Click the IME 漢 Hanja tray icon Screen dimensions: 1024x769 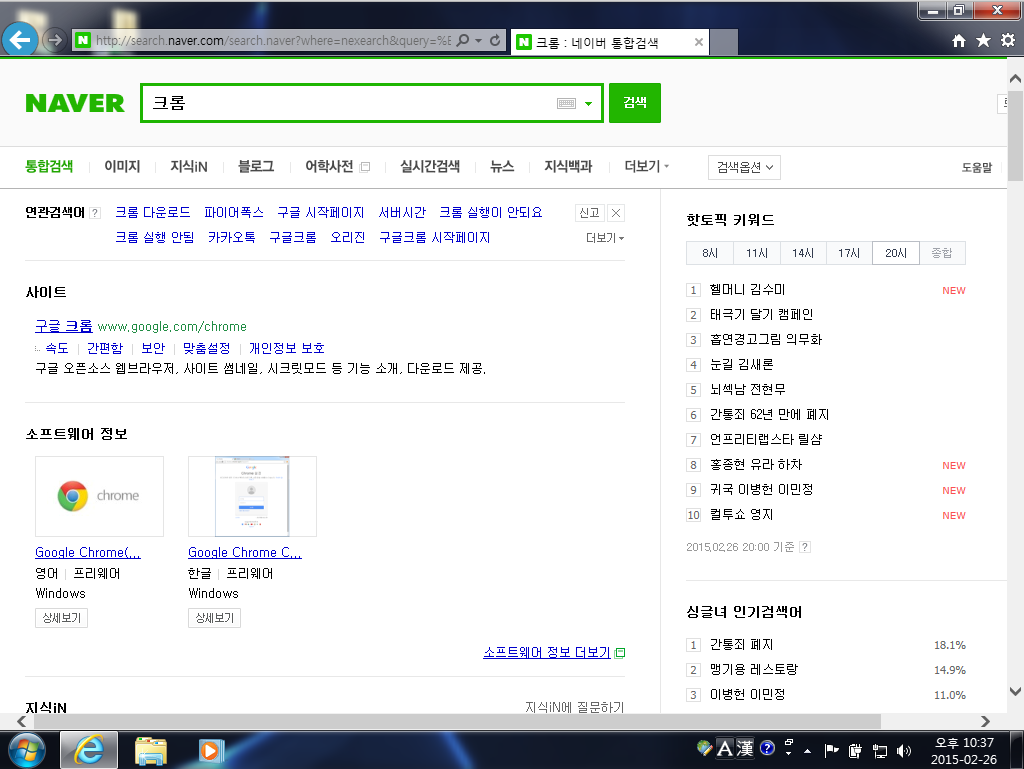(x=744, y=748)
